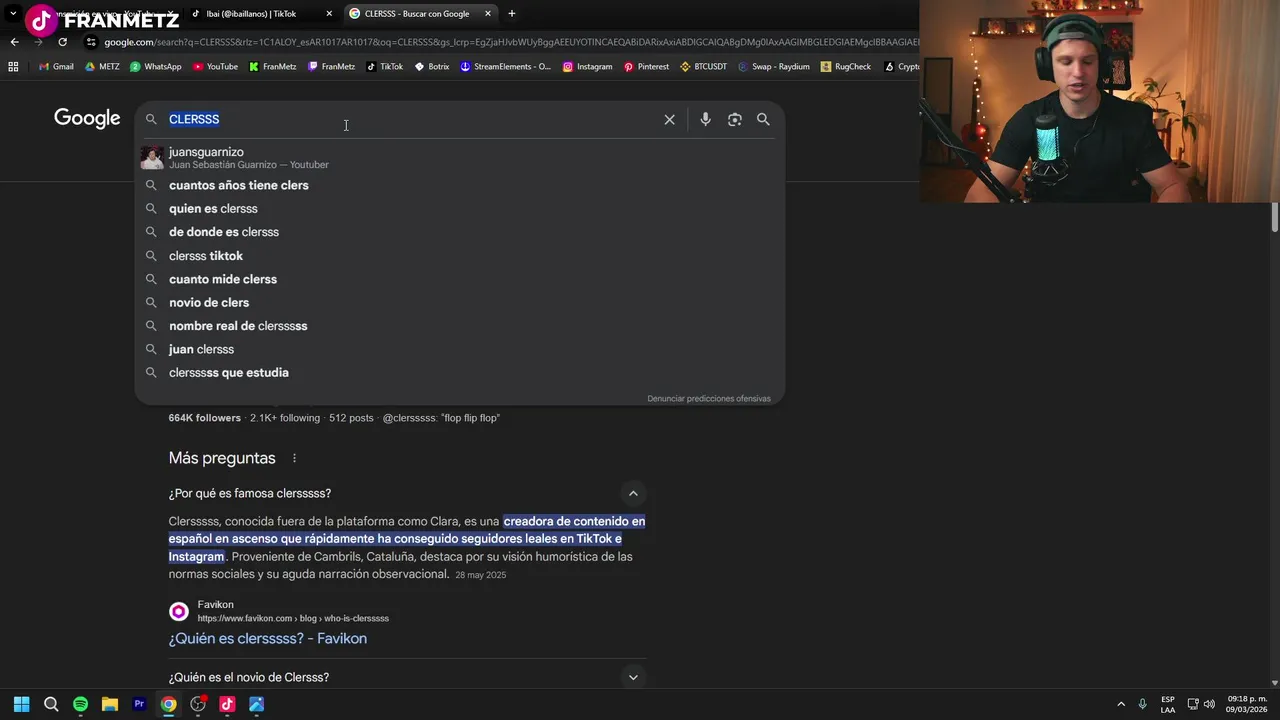Close the CLERSSS Google search tab
This screenshot has width=1280, height=720.
click(x=488, y=13)
